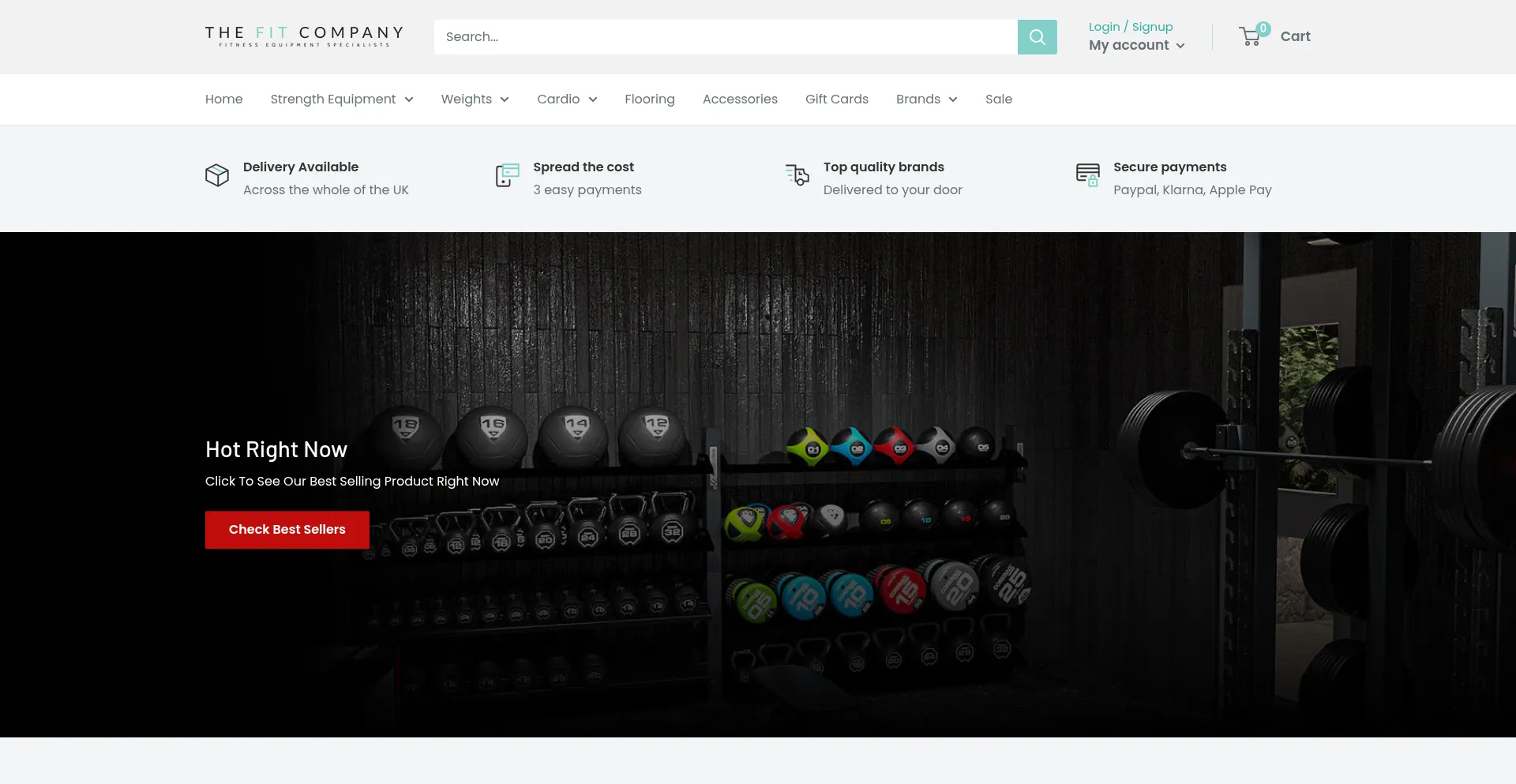Click the magnifier search button
The width and height of the screenshot is (1516, 784).
pyautogui.click(x=1037, y=37)
